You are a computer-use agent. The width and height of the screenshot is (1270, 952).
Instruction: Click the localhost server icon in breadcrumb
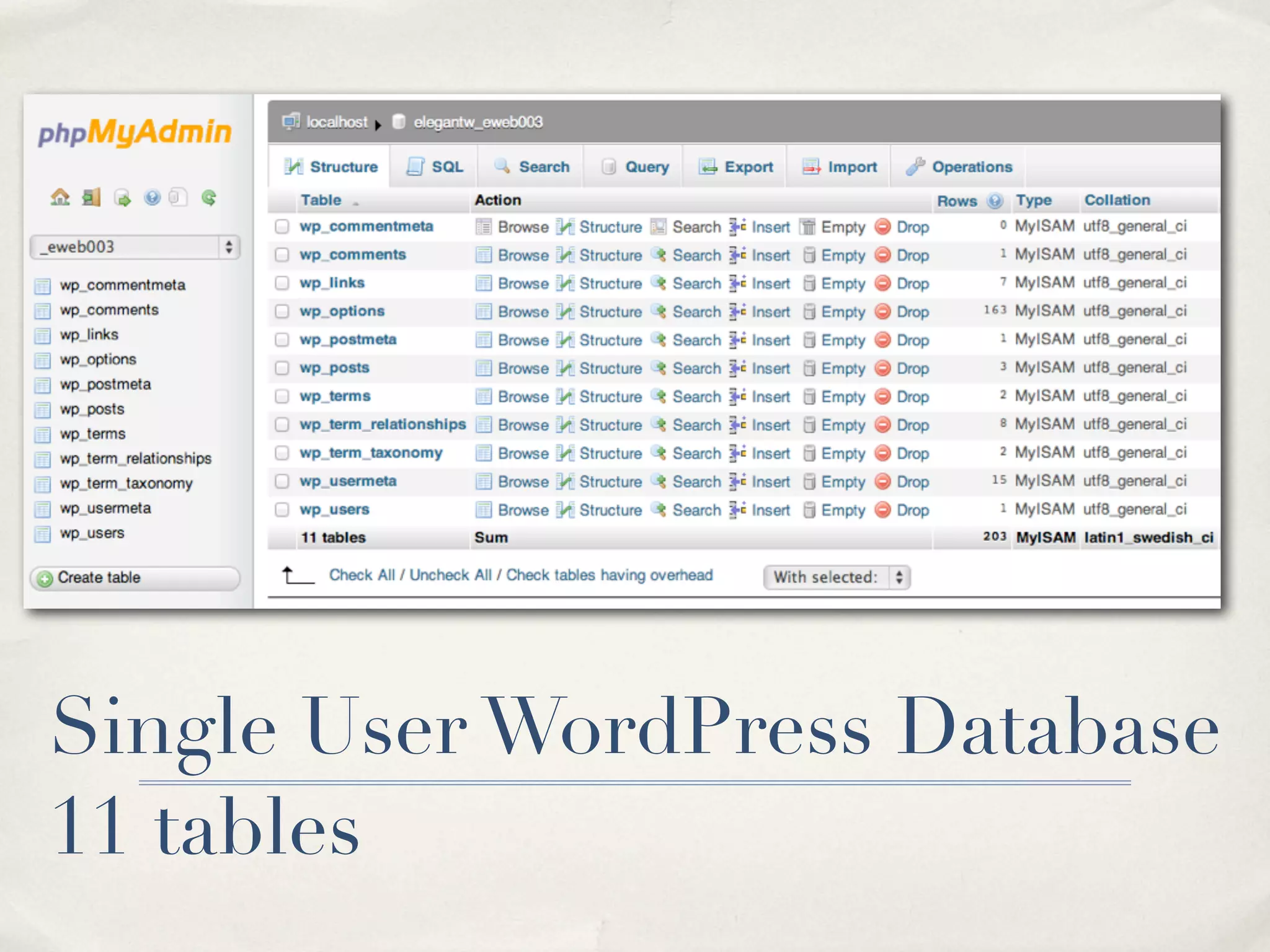(x=291, y=121)
